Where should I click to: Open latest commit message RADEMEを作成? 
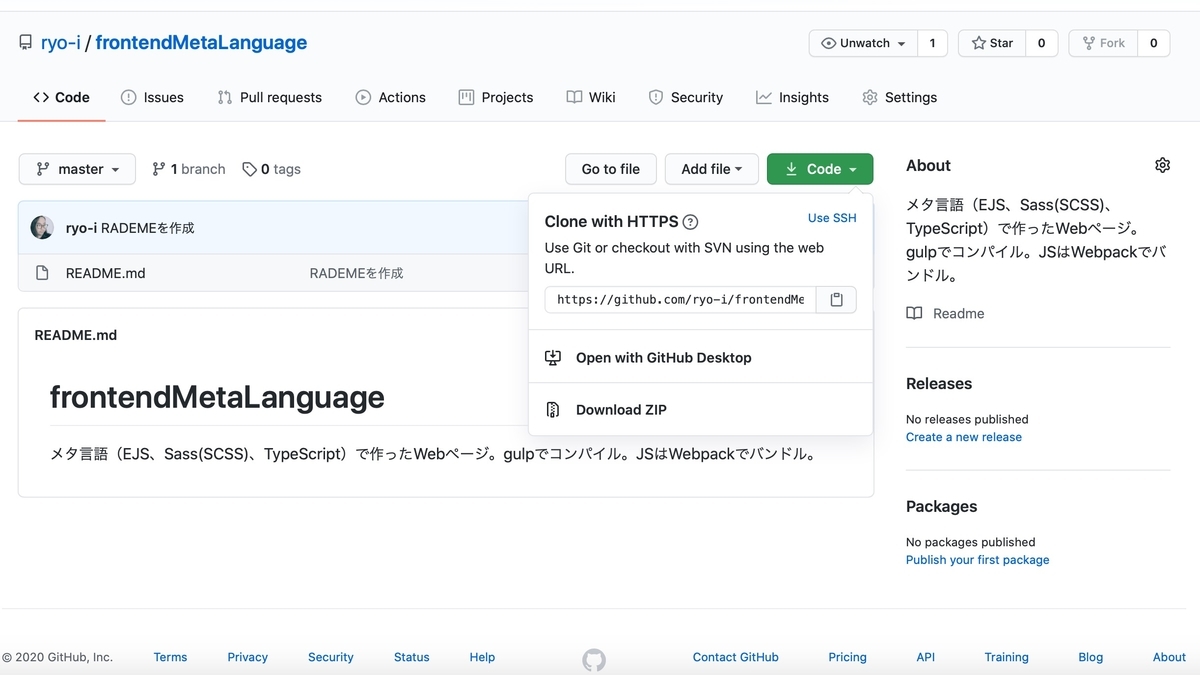148,228
